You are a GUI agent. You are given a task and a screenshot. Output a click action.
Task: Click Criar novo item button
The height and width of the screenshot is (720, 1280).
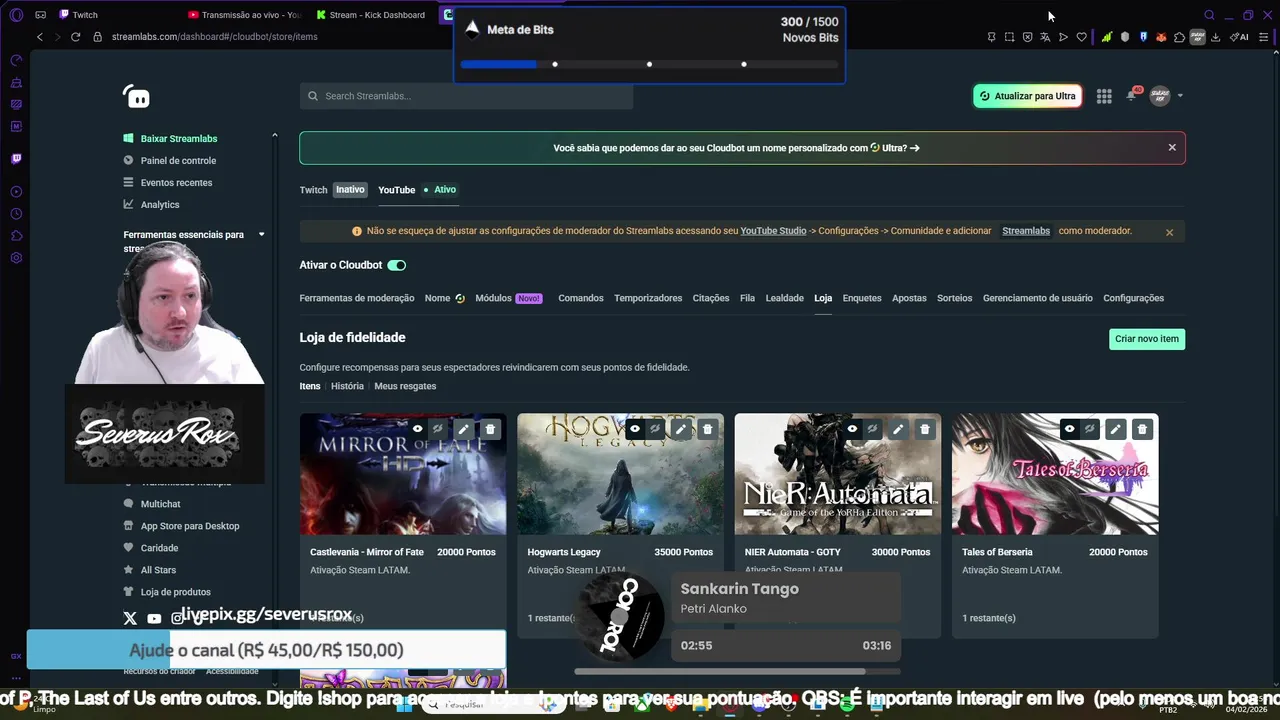[1147, 339]
